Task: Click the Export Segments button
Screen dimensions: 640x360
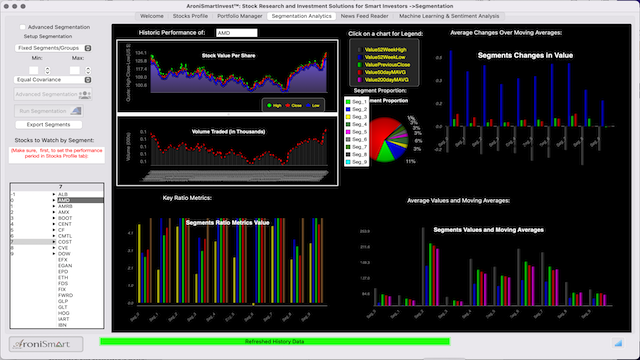Action: tap(49, 124)
